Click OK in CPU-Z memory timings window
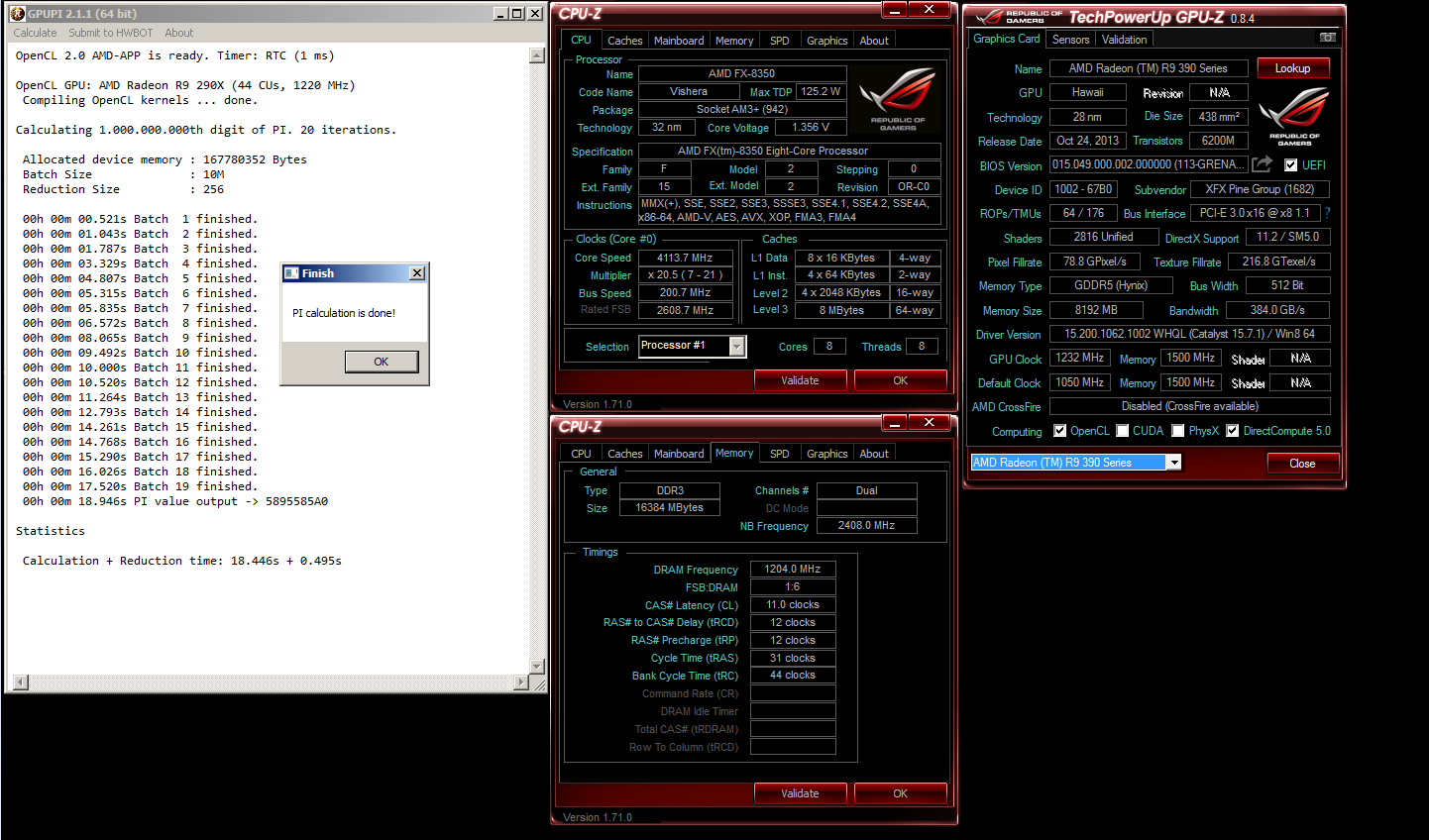 tap(900, 793)
